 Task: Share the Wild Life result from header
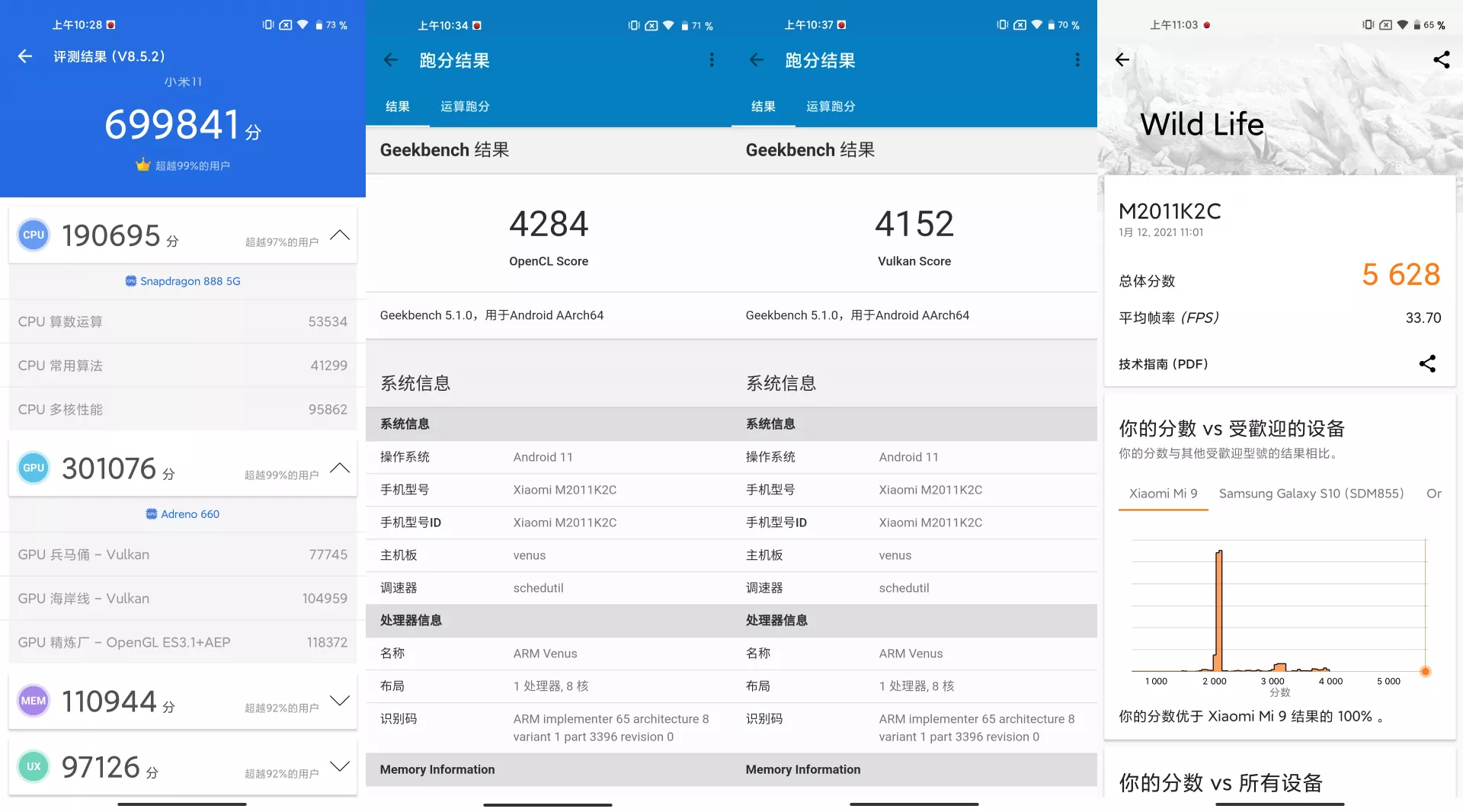click(x=1441, y=59)
